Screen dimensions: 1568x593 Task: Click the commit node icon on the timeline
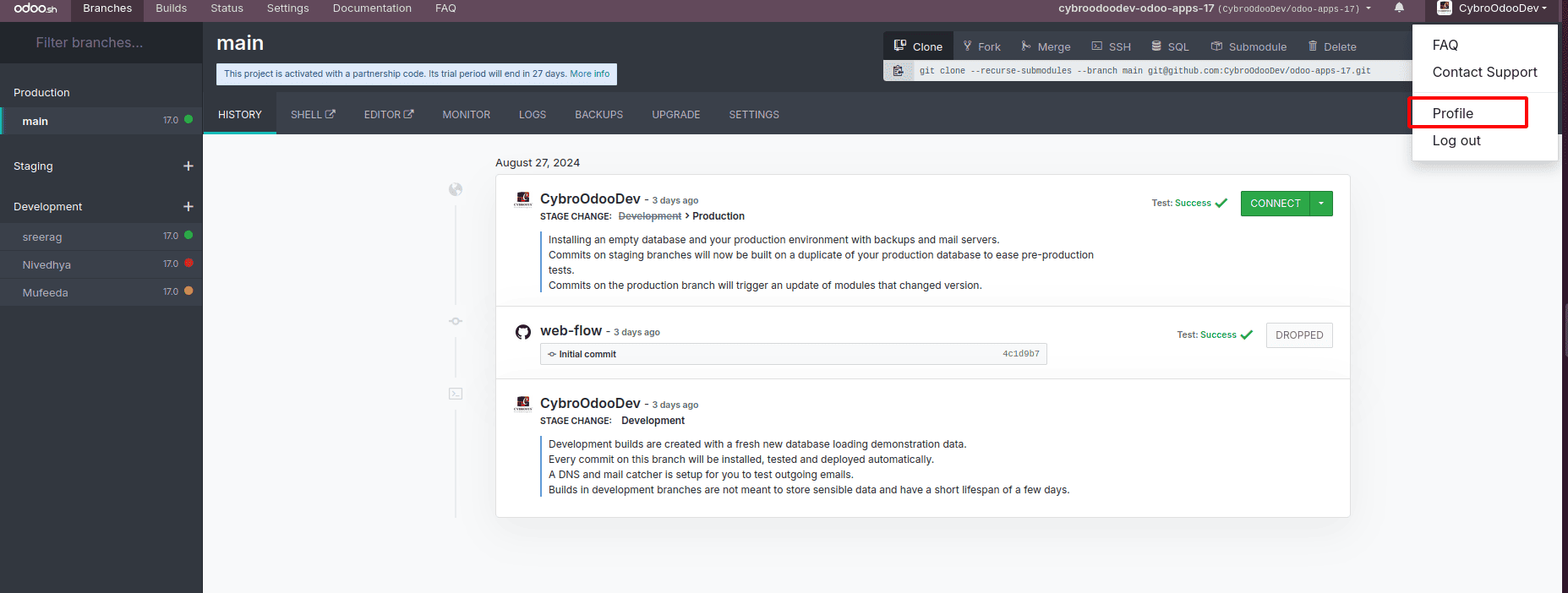click(456, 321)
